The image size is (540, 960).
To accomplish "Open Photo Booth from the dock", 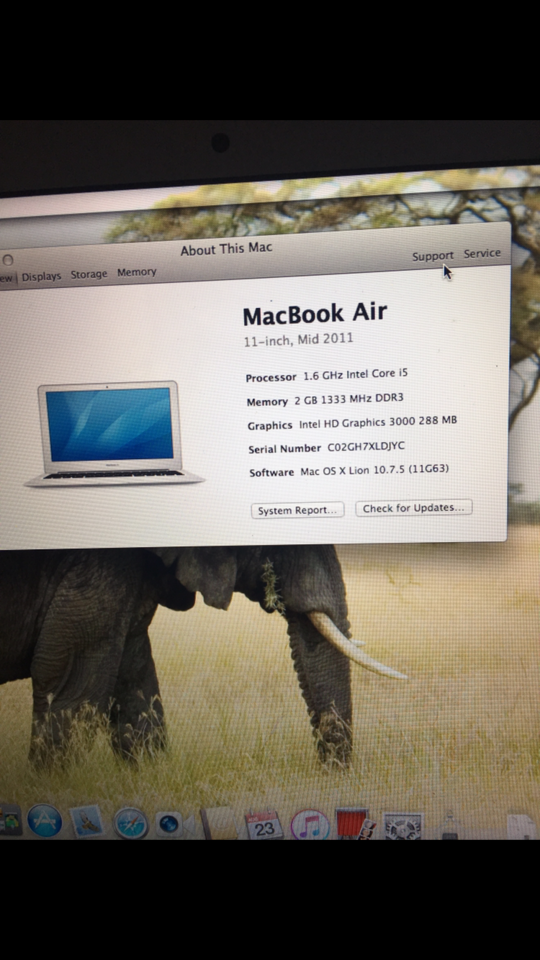I will pos(355,824).
